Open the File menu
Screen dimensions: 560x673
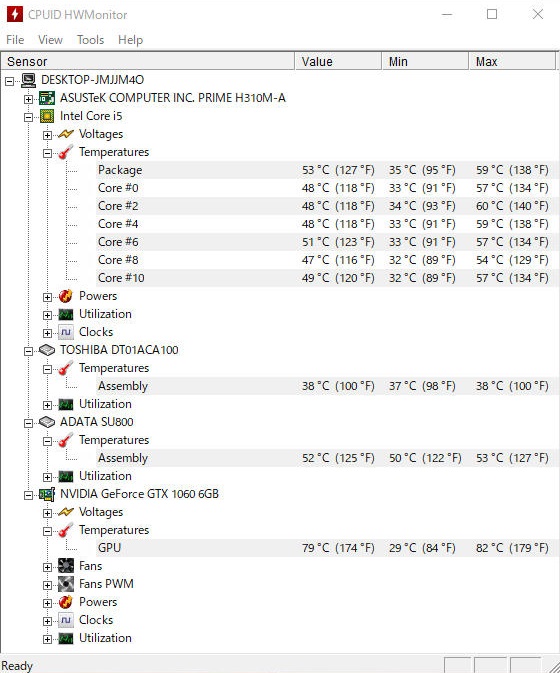(15, 40)
